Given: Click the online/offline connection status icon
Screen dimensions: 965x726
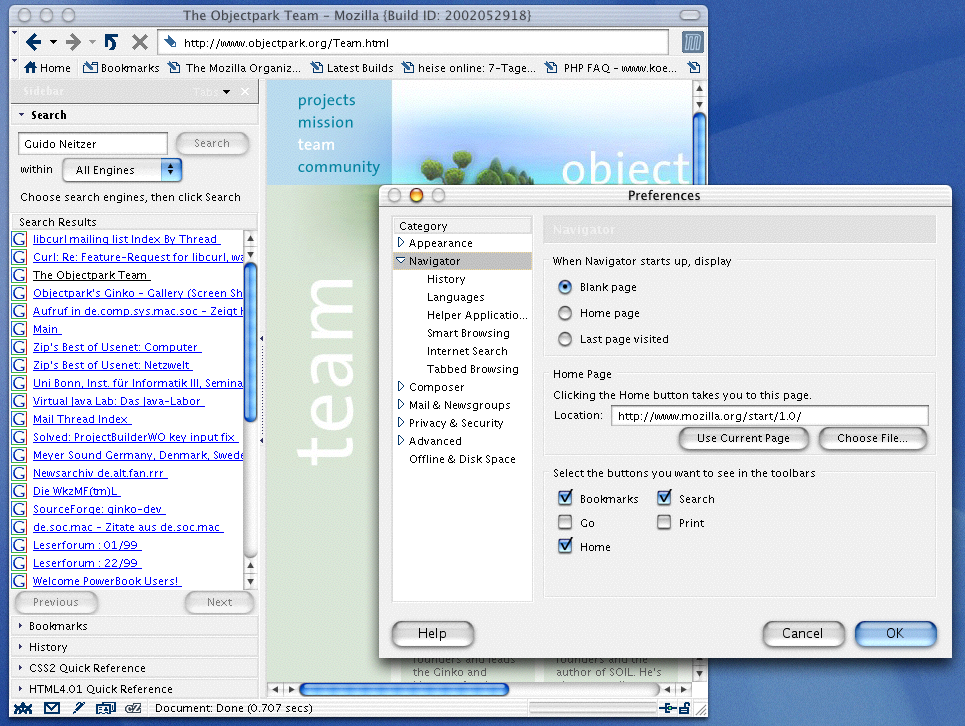Looking at the screenshot, I should pos(668,708).
